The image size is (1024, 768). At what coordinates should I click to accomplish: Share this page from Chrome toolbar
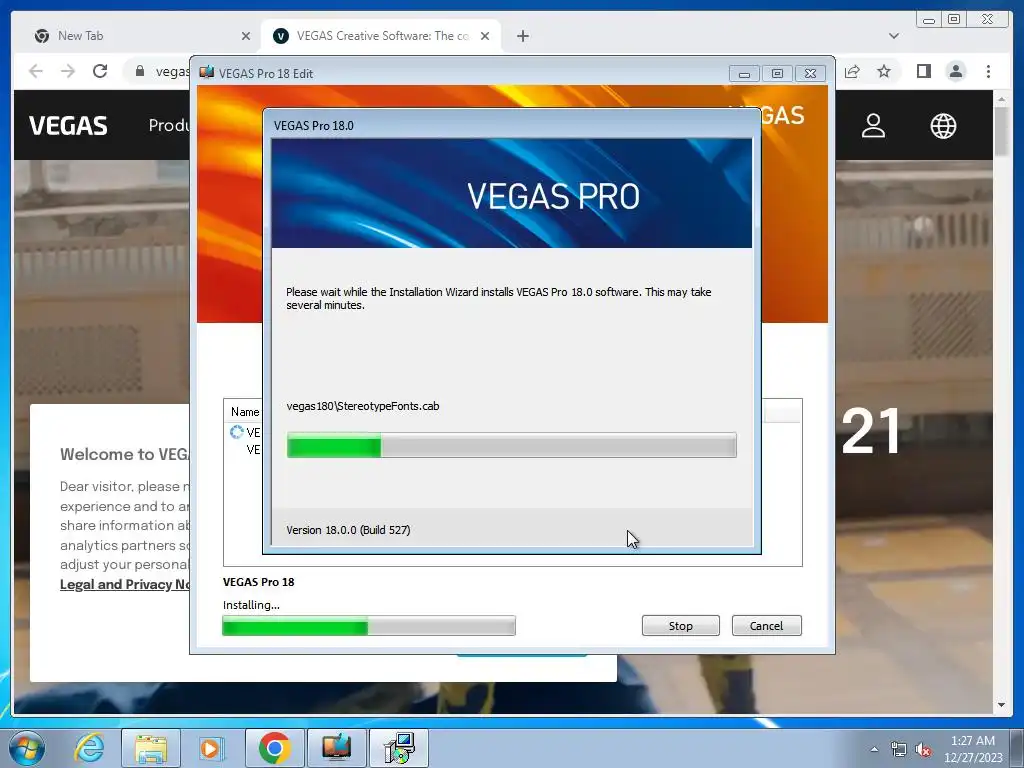pyautogui.click(x=852, y=71)
